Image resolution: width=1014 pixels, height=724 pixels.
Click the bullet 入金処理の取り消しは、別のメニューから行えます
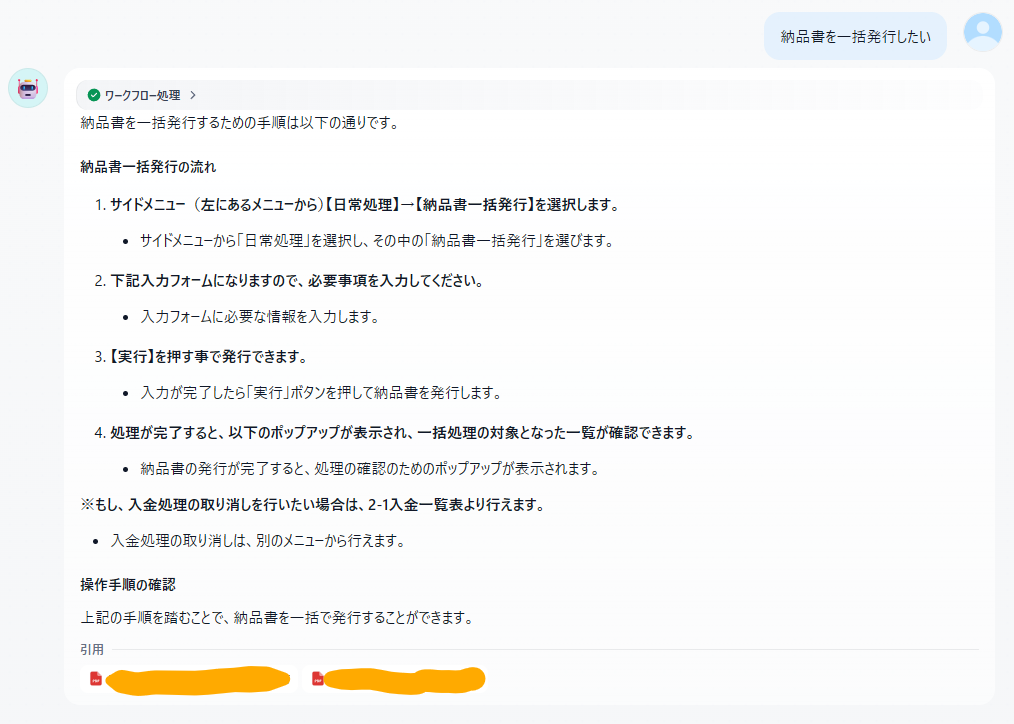point(258,540)
